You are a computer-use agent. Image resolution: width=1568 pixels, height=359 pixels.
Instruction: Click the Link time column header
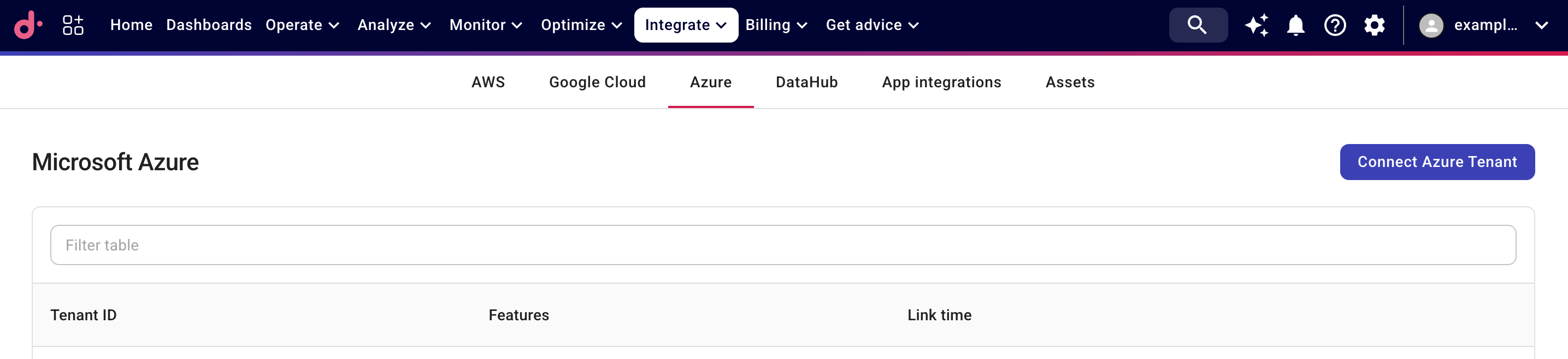click(x=939, y=315)
